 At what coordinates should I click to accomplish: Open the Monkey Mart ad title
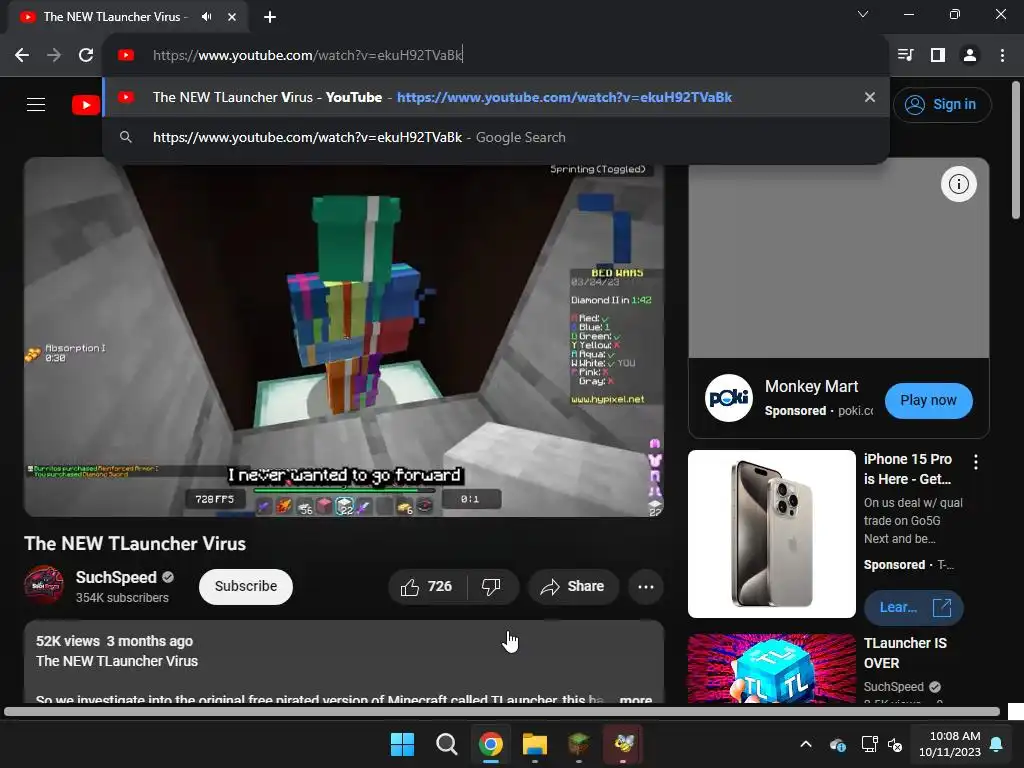point(811,387)
